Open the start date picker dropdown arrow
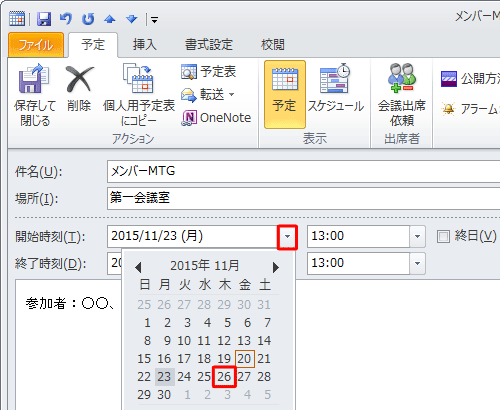The height and width of the screenshot is (410, 500). coord(287,237)
